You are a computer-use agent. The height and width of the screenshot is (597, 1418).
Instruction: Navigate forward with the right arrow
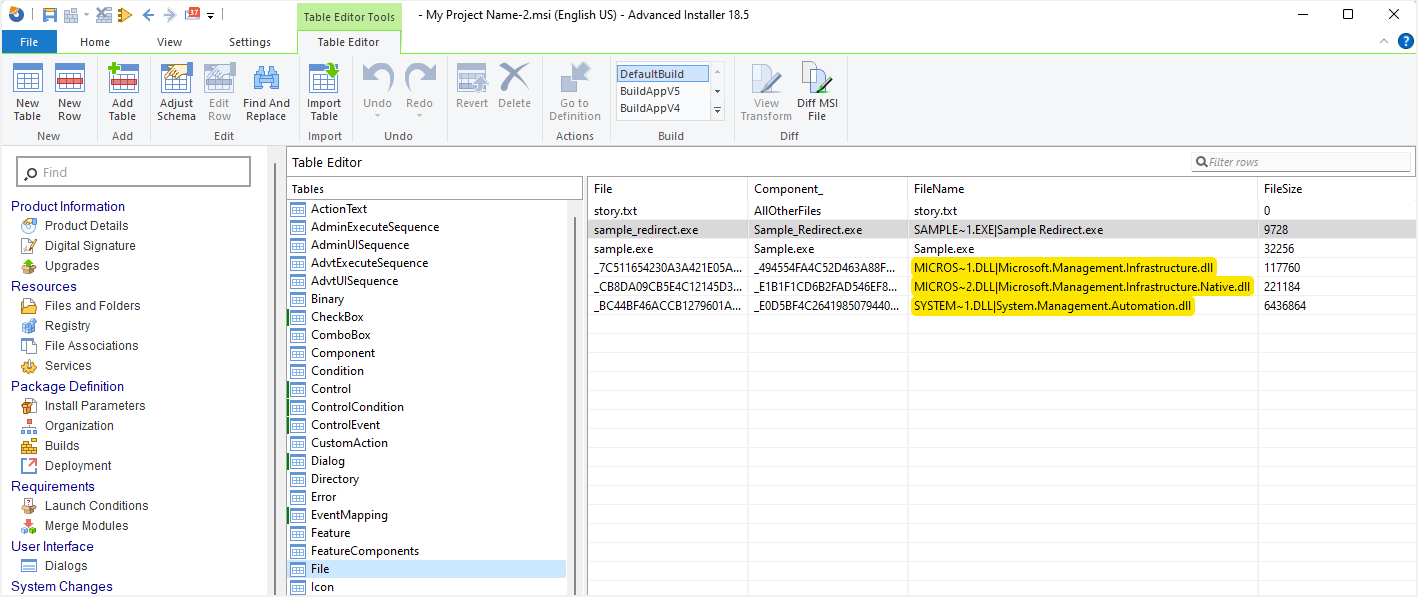point(169,15)
